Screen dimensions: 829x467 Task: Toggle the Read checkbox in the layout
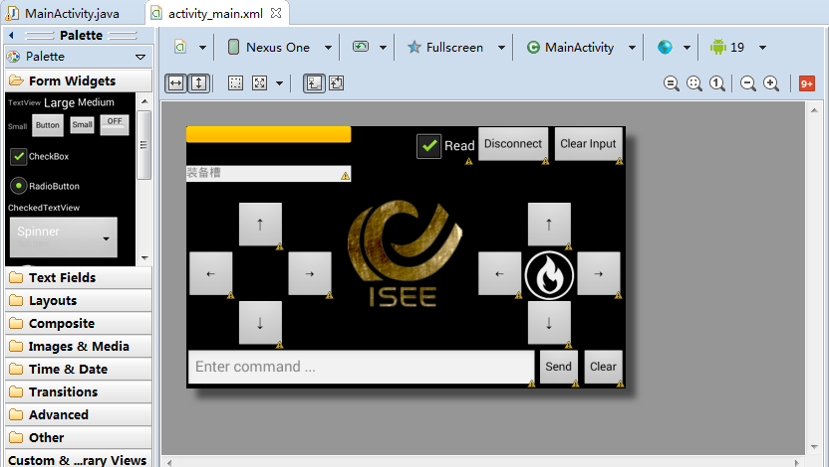[x=429, y=146]
